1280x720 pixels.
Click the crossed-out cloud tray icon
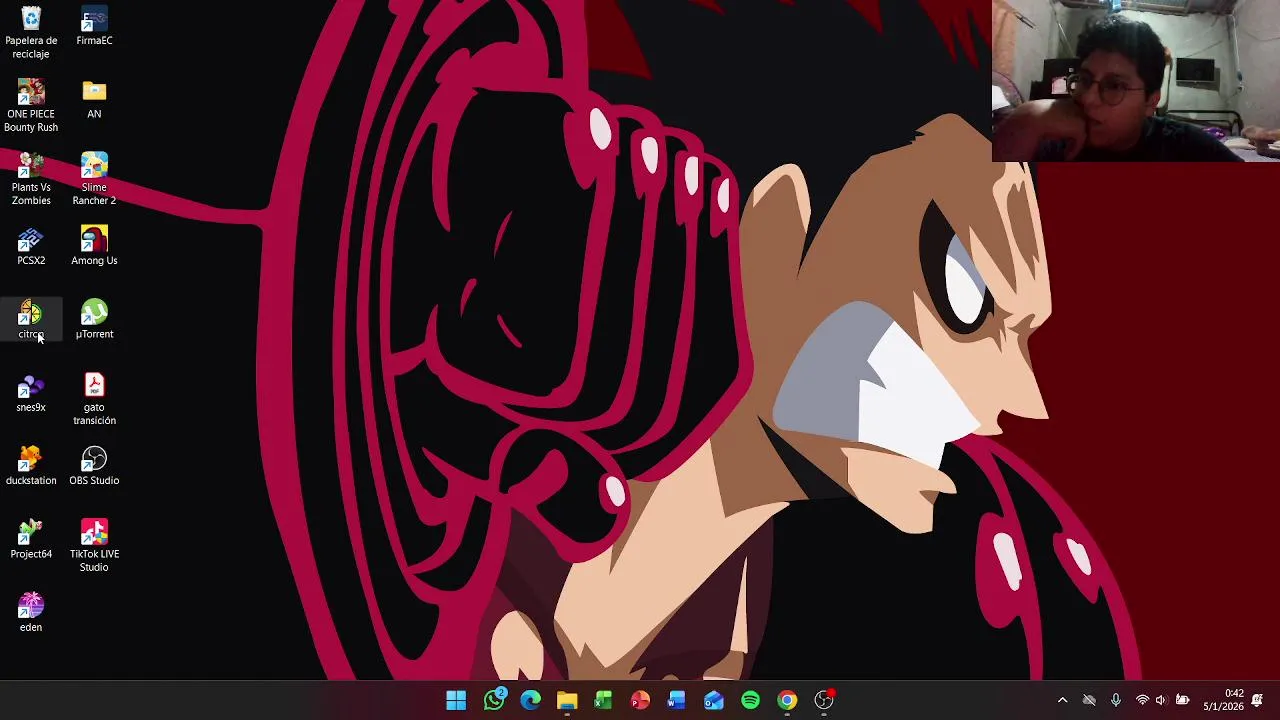1089,700
